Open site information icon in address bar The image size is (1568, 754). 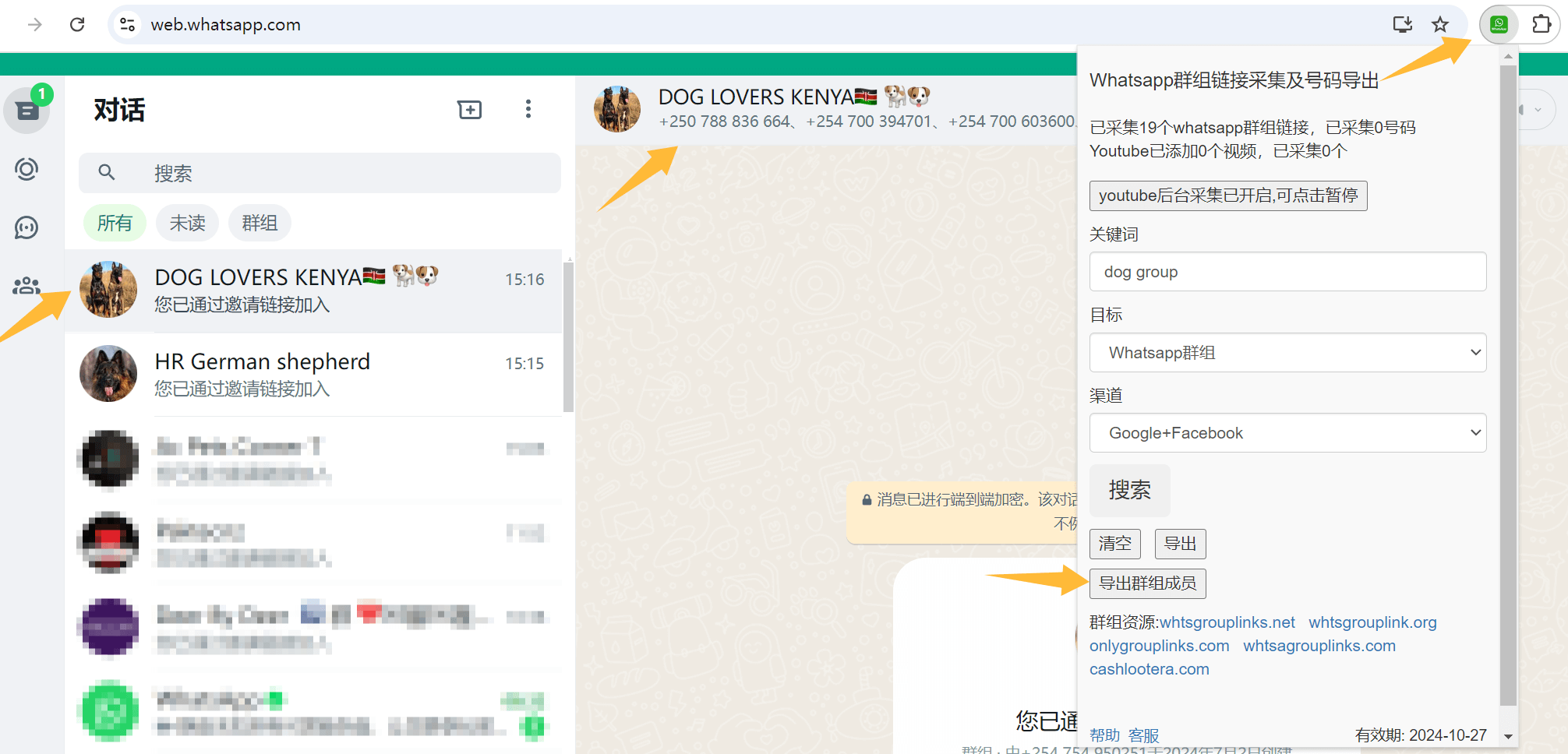127,25
